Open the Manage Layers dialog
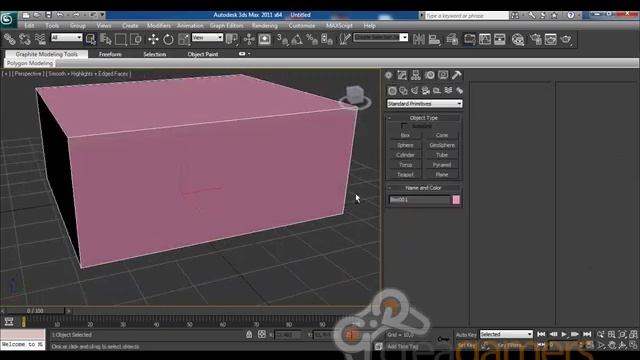The image size is (640, 360). coord(452,39)
